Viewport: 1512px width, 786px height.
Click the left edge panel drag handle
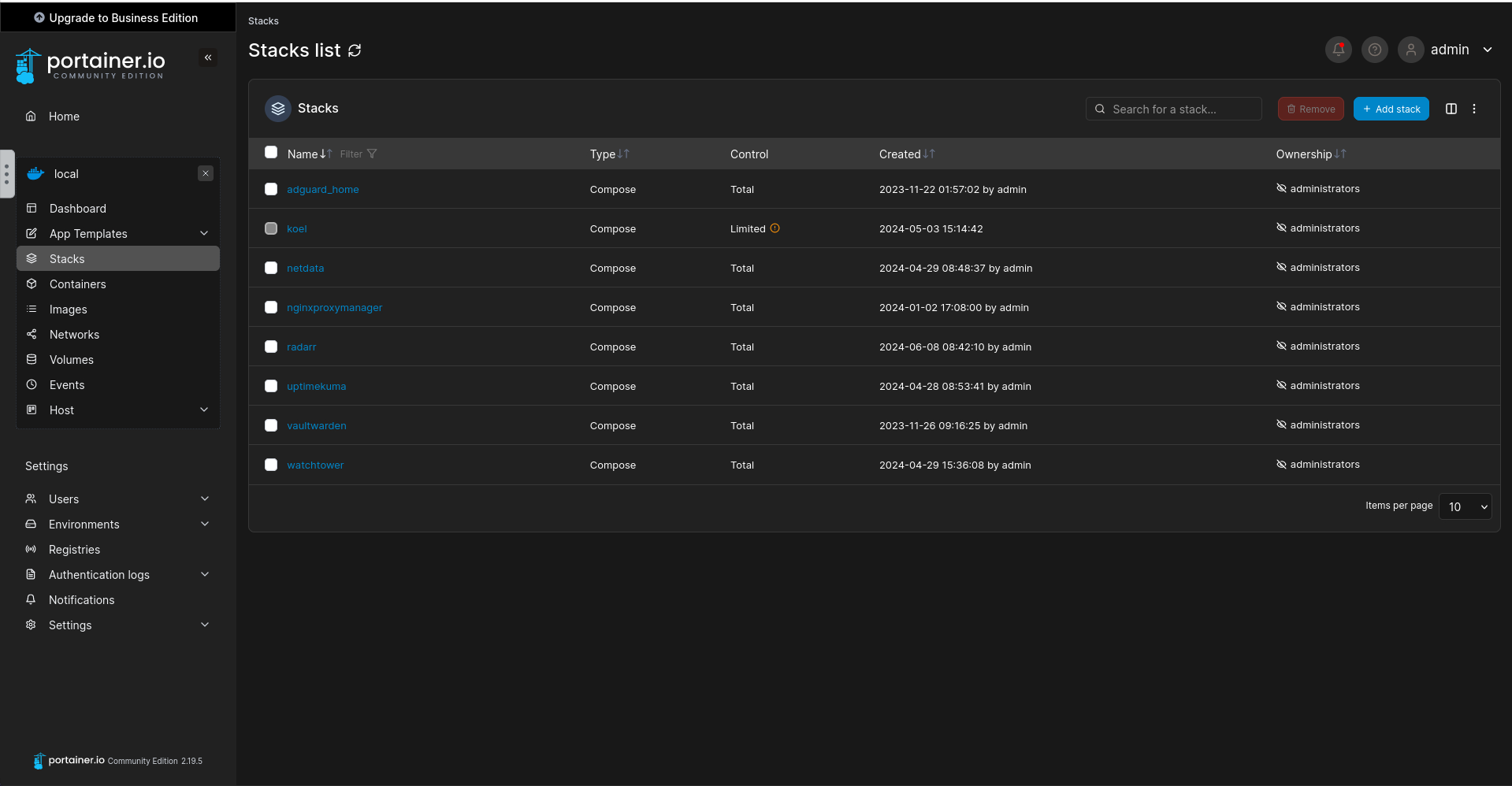click(7, 174)
